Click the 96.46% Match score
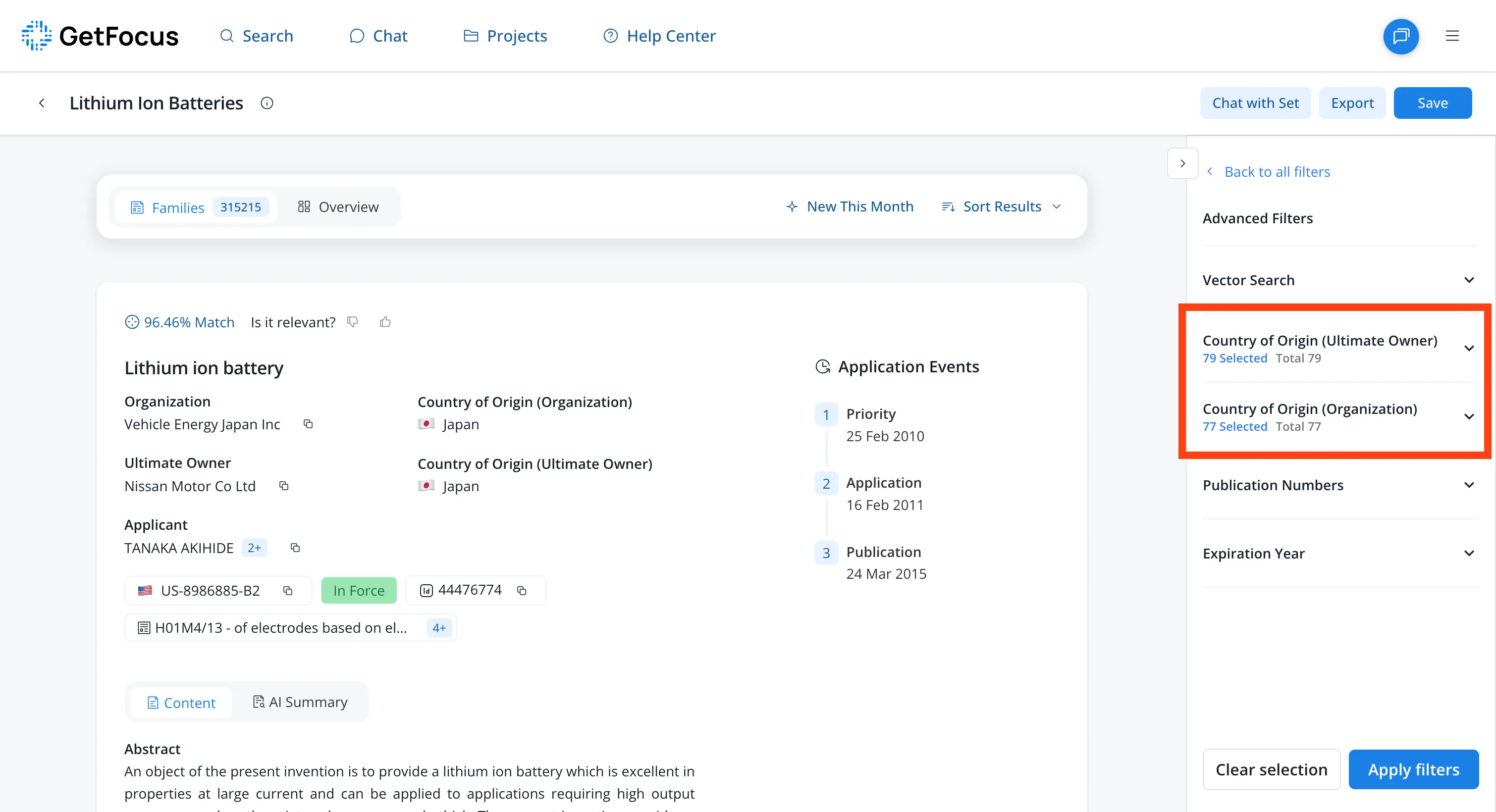1496x812 pixels. (179, 322)
